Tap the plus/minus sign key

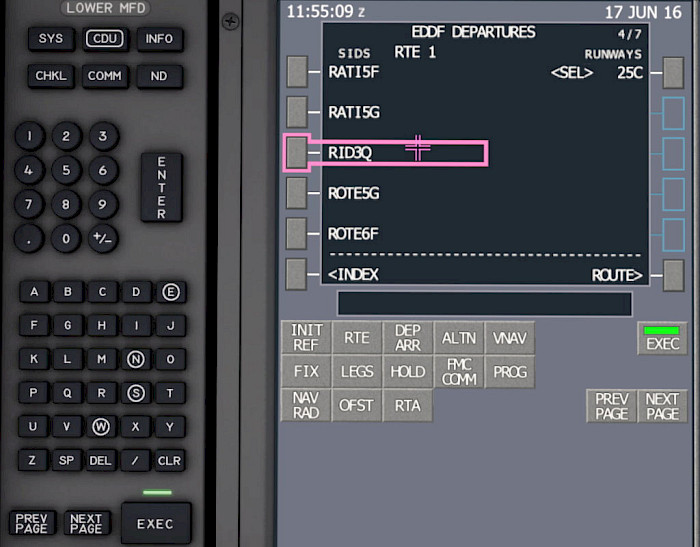103,238
